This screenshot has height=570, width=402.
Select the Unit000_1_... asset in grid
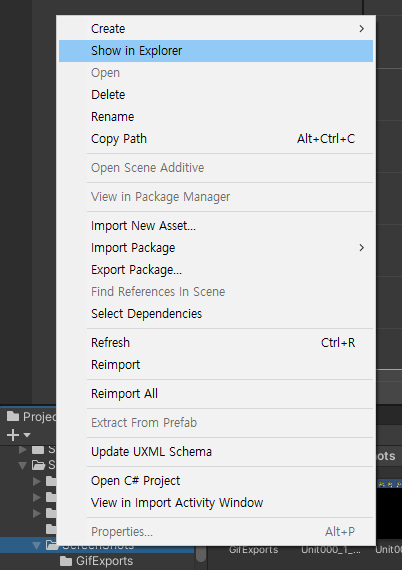click(x=331, y=550)
